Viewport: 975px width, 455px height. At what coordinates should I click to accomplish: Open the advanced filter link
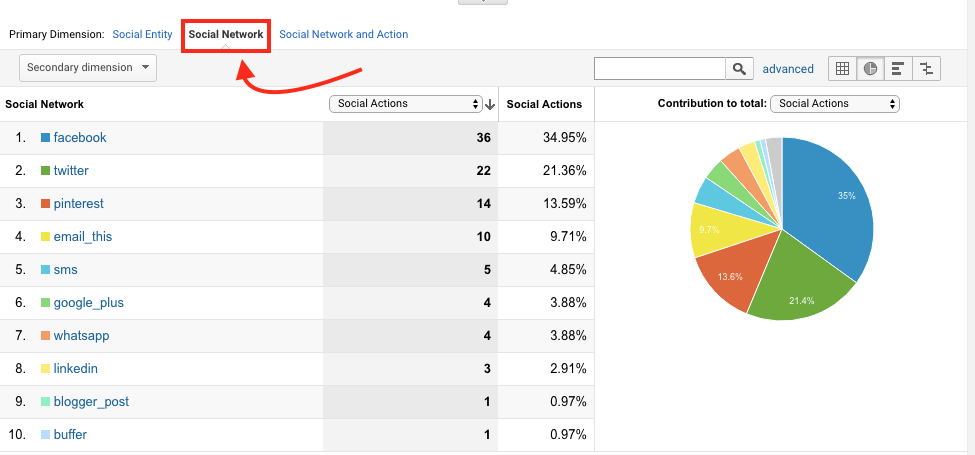tap(788, 69)
